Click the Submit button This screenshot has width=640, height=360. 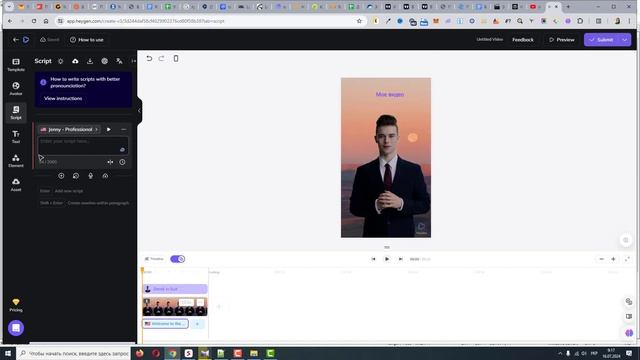coord(602,40)
